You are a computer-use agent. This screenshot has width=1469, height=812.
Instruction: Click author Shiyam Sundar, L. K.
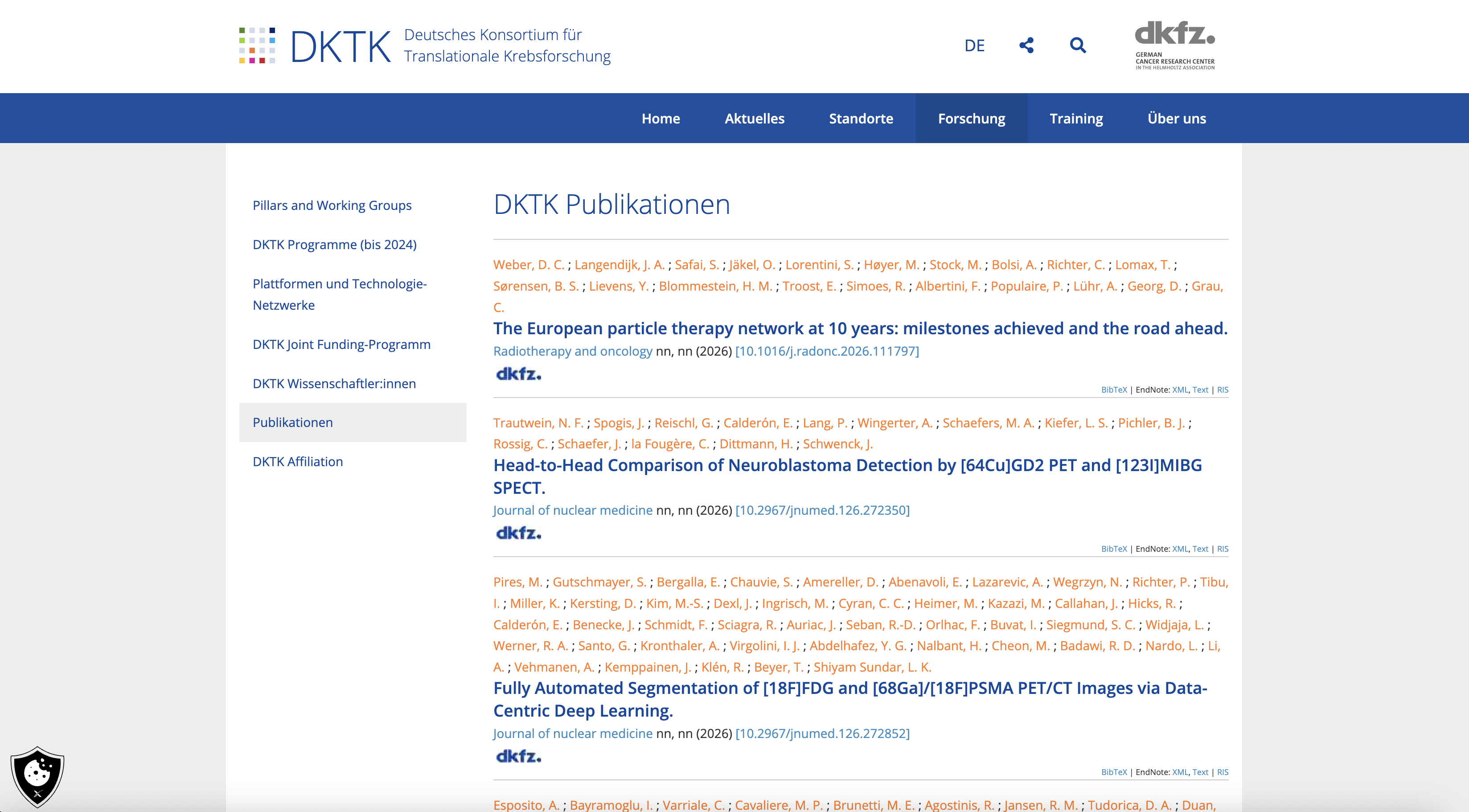click(x=872, y=667)
